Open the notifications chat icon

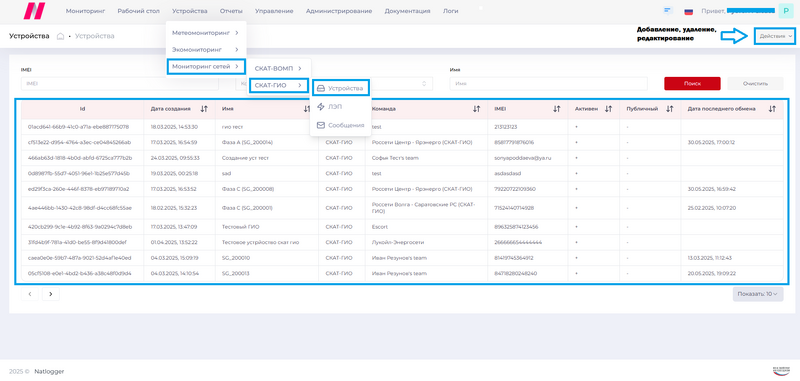pyautogui.click(x=667, y=11)
